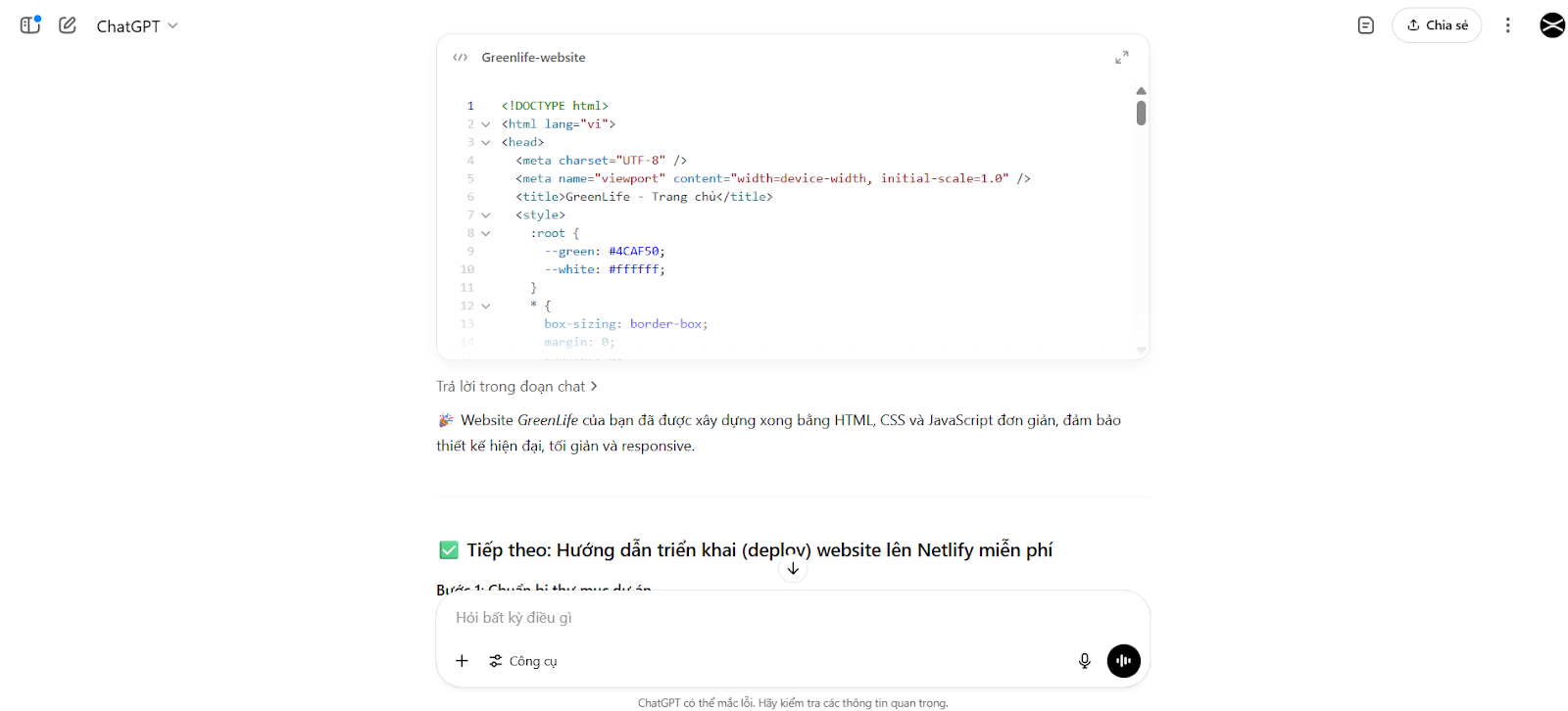Click the Chia sẻ share button

[1437, 25]
